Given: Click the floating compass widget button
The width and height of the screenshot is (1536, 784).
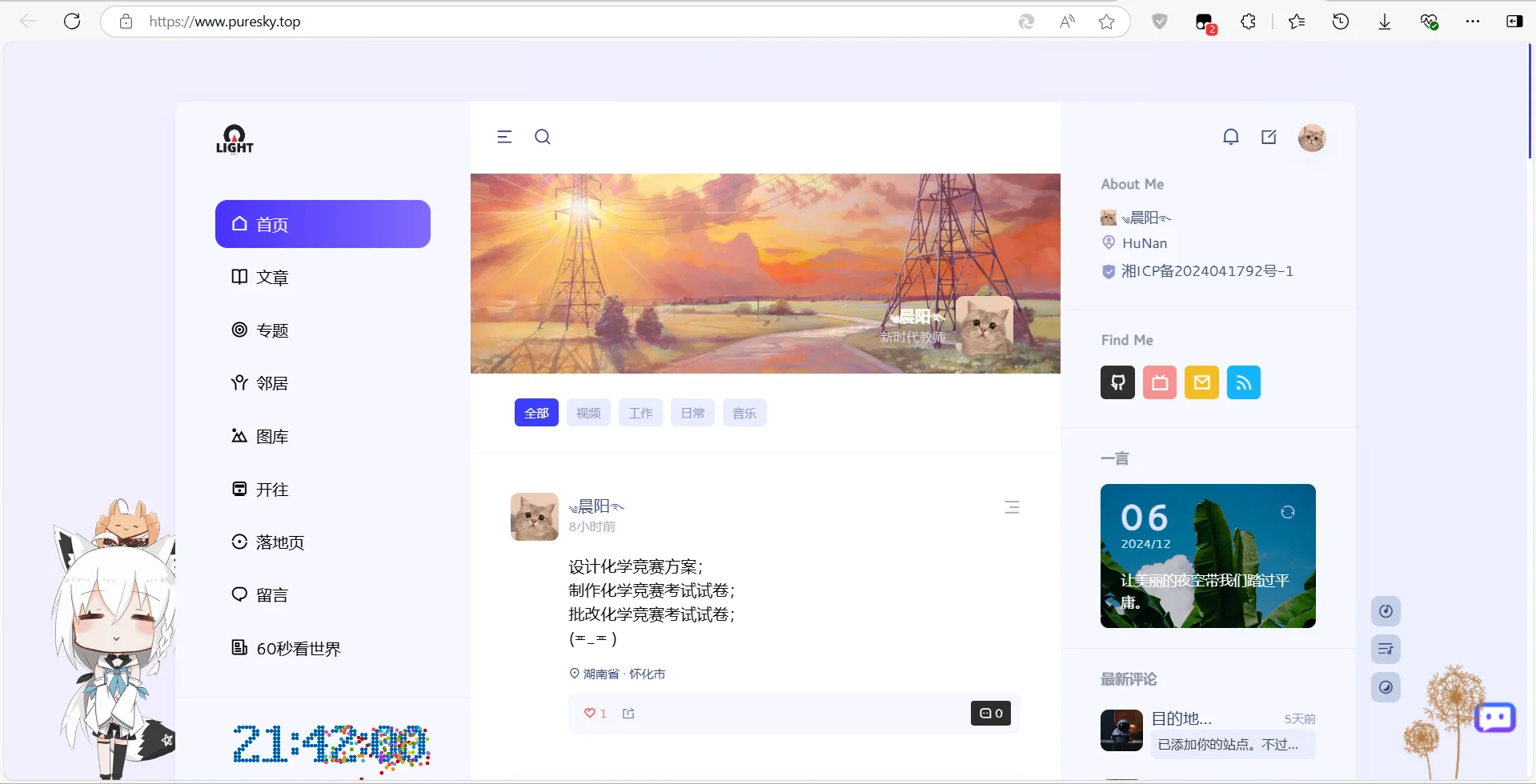Looking at the screenshot, I should 1386,687.
